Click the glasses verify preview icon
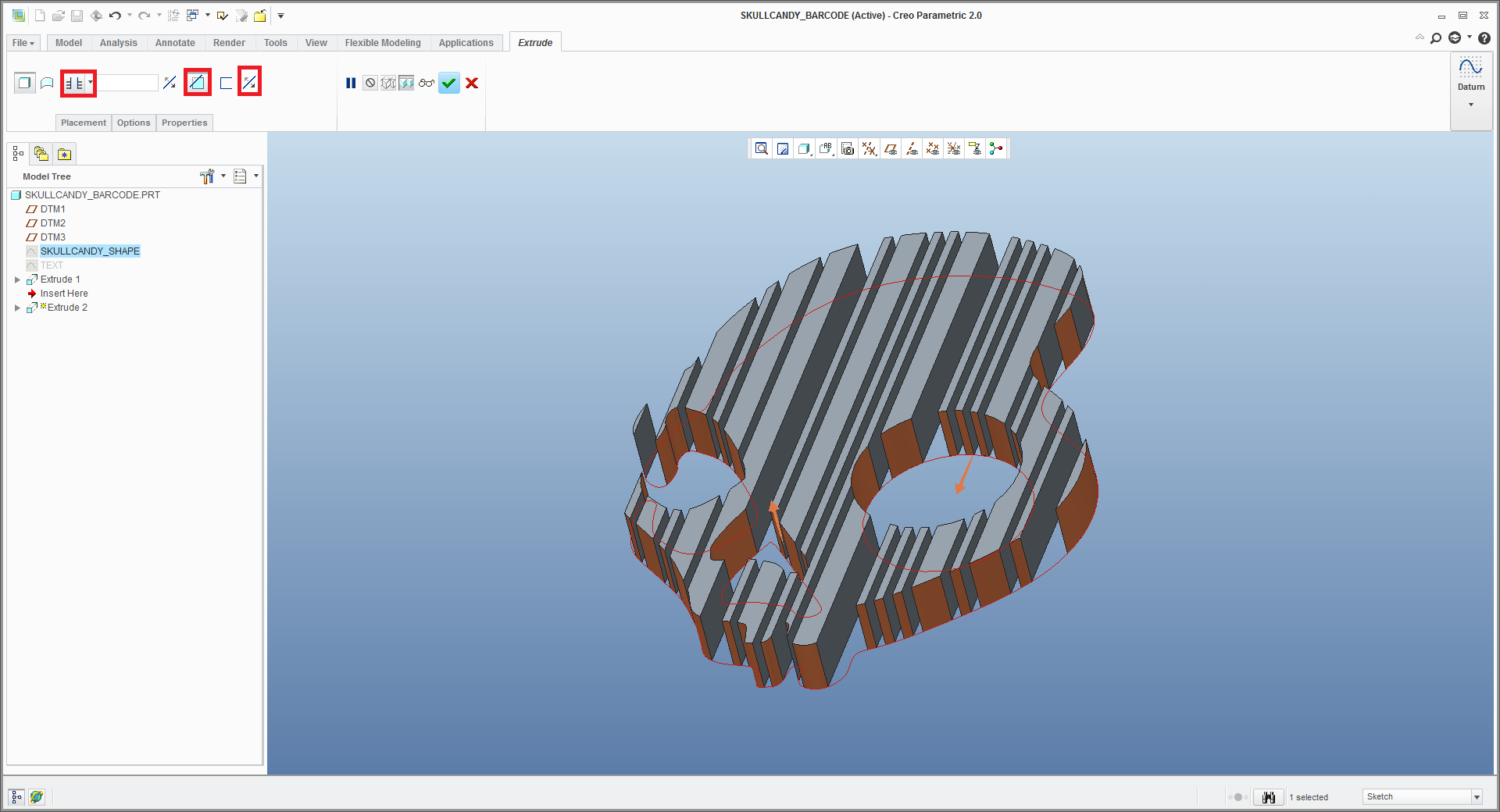 pos(426,83)
